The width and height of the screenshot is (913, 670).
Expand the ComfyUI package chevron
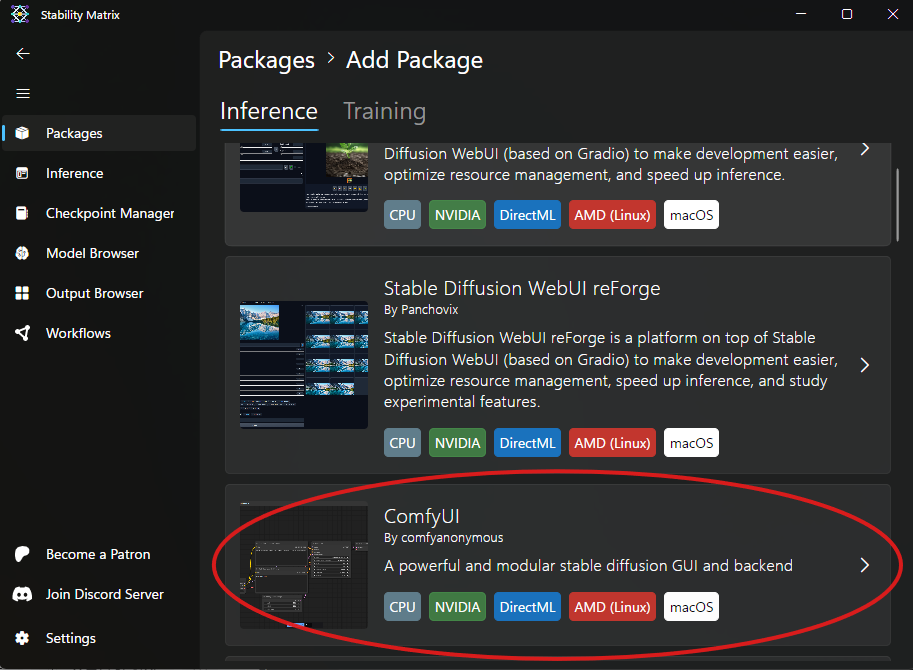865,565
